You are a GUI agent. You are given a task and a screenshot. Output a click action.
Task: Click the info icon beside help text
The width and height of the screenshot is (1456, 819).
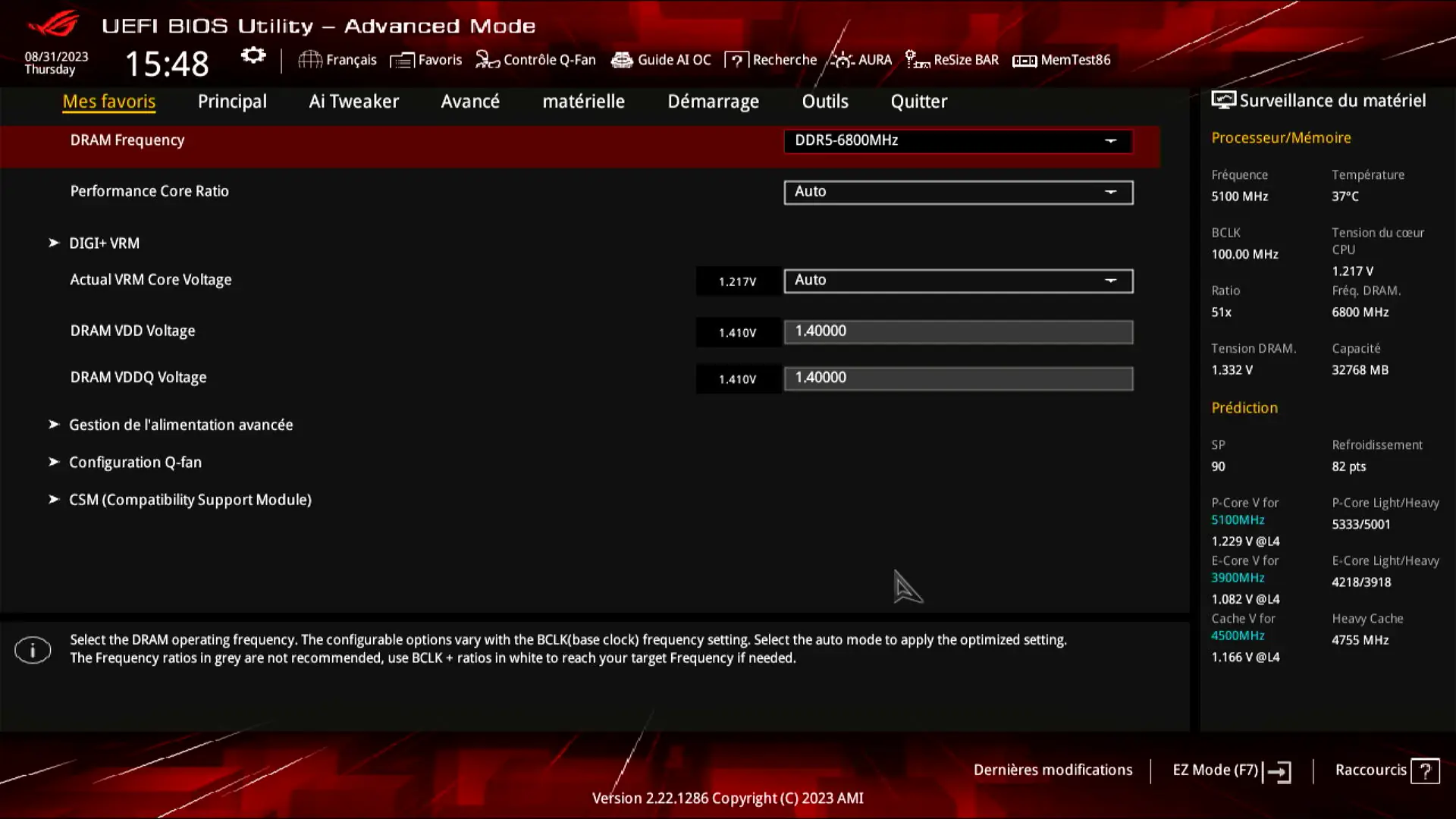(33, 650)
